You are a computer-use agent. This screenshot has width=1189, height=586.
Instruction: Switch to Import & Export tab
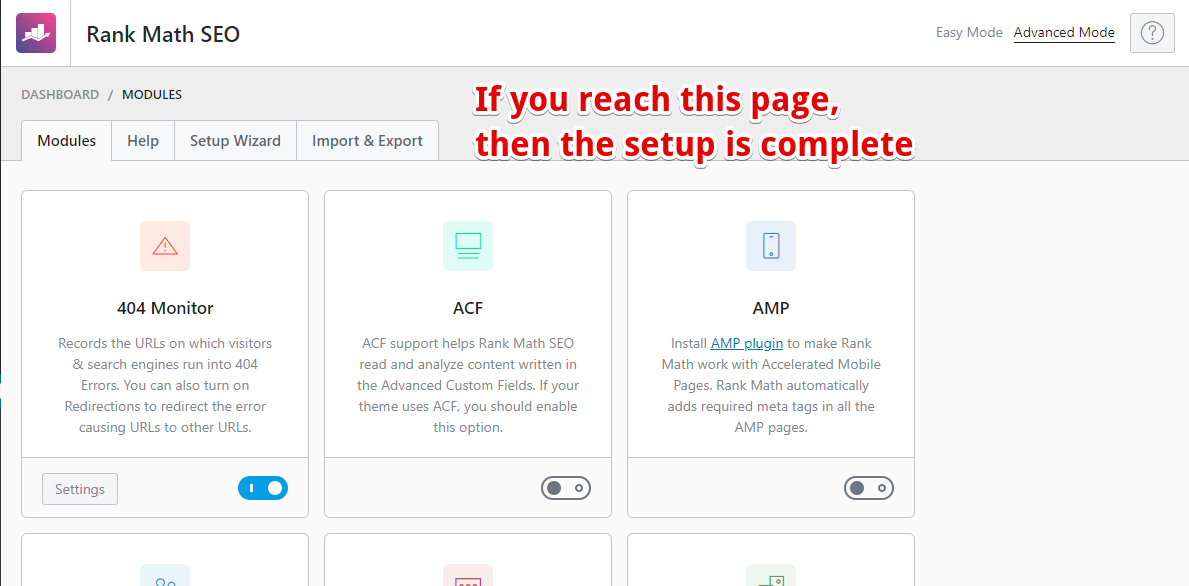pos(367,141)
